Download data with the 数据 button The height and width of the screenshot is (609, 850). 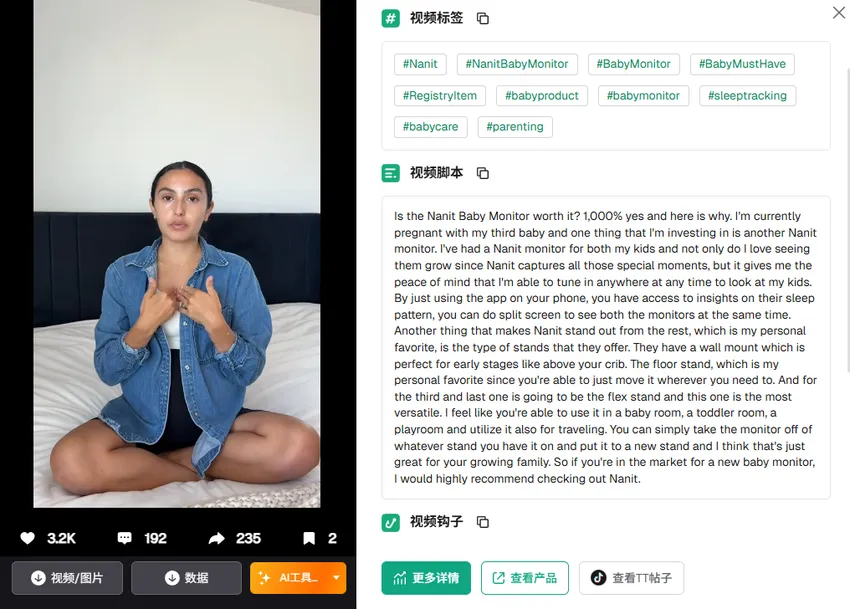[186, 578]
